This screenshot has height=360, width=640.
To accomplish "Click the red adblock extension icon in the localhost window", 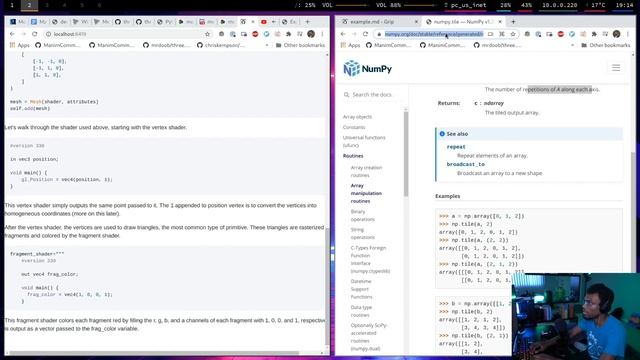I will pyautogui.click(x=255, y=34).
